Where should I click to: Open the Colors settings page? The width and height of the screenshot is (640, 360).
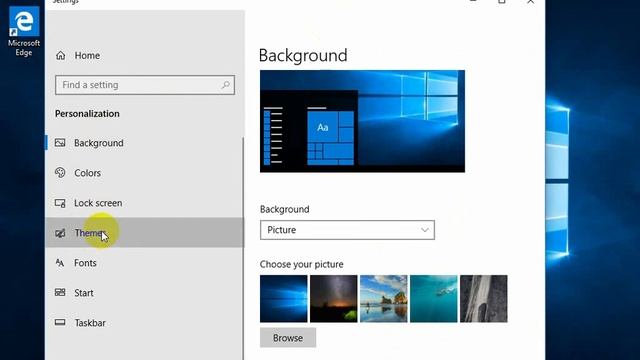144,173
